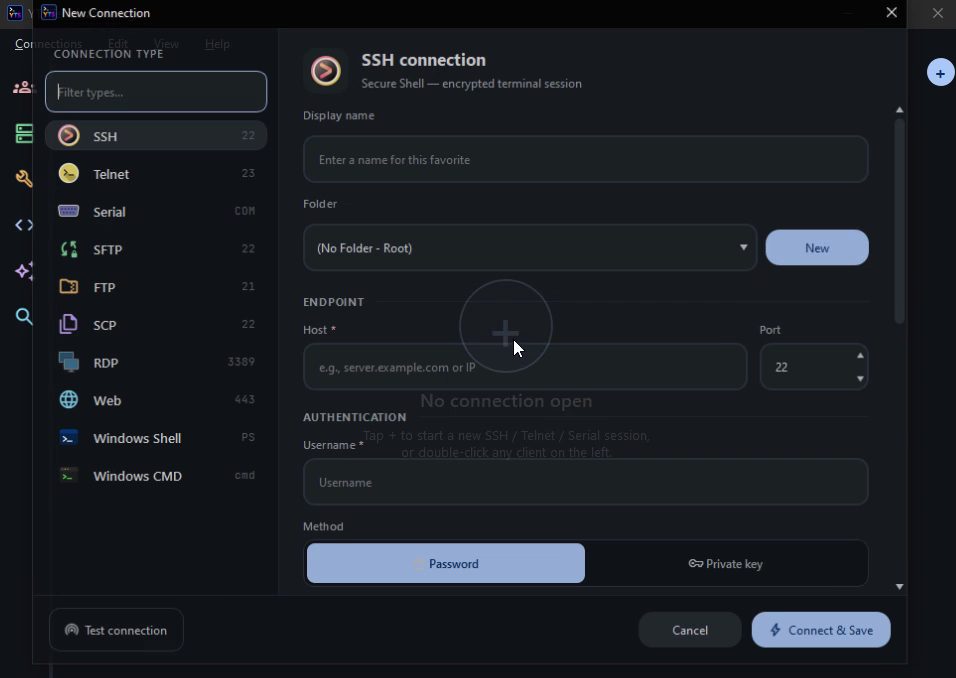Select Windows CMD row
The image size is (956, 678).
click(x=156, y=476)
